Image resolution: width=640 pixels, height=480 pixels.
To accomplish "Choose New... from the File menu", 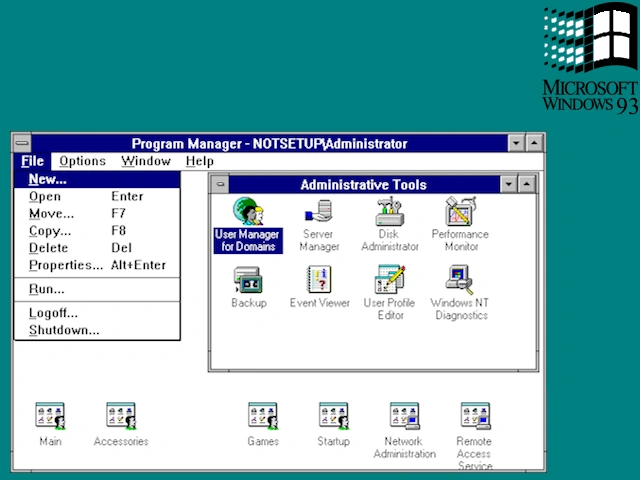I will tap(97, 179).
